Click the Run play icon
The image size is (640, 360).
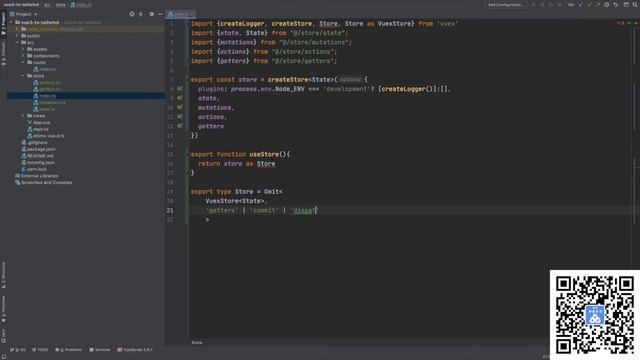(533, 4)
